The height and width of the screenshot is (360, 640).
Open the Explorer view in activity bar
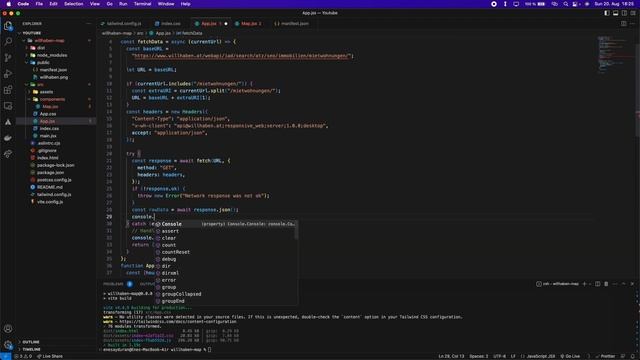[x=8, y=26]
